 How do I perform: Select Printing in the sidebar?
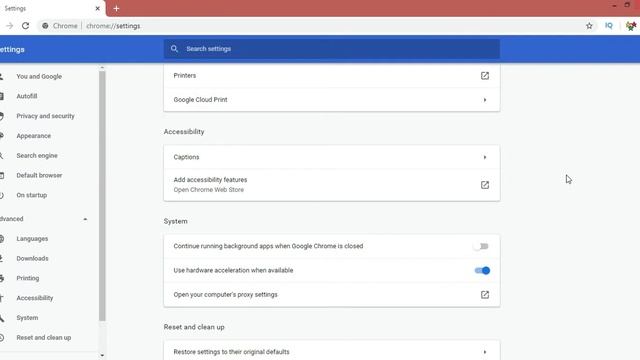[28, 278]
